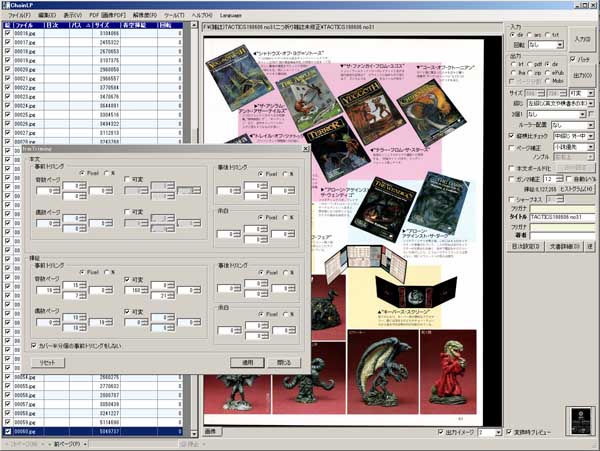
Task: Open the ツール(T) menu
Action: pos(174,15)
